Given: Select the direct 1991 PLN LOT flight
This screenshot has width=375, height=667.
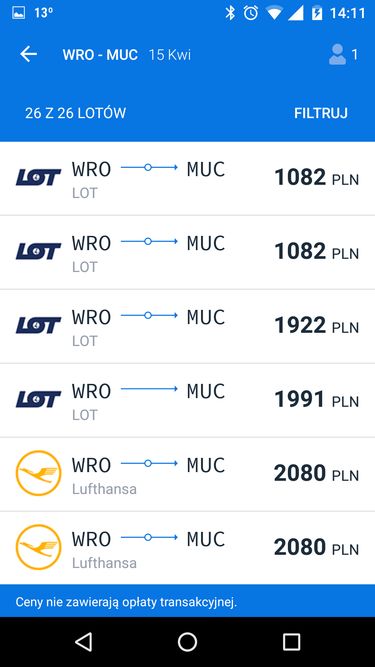Looking at the screenshot, I should tap(188, 401).
